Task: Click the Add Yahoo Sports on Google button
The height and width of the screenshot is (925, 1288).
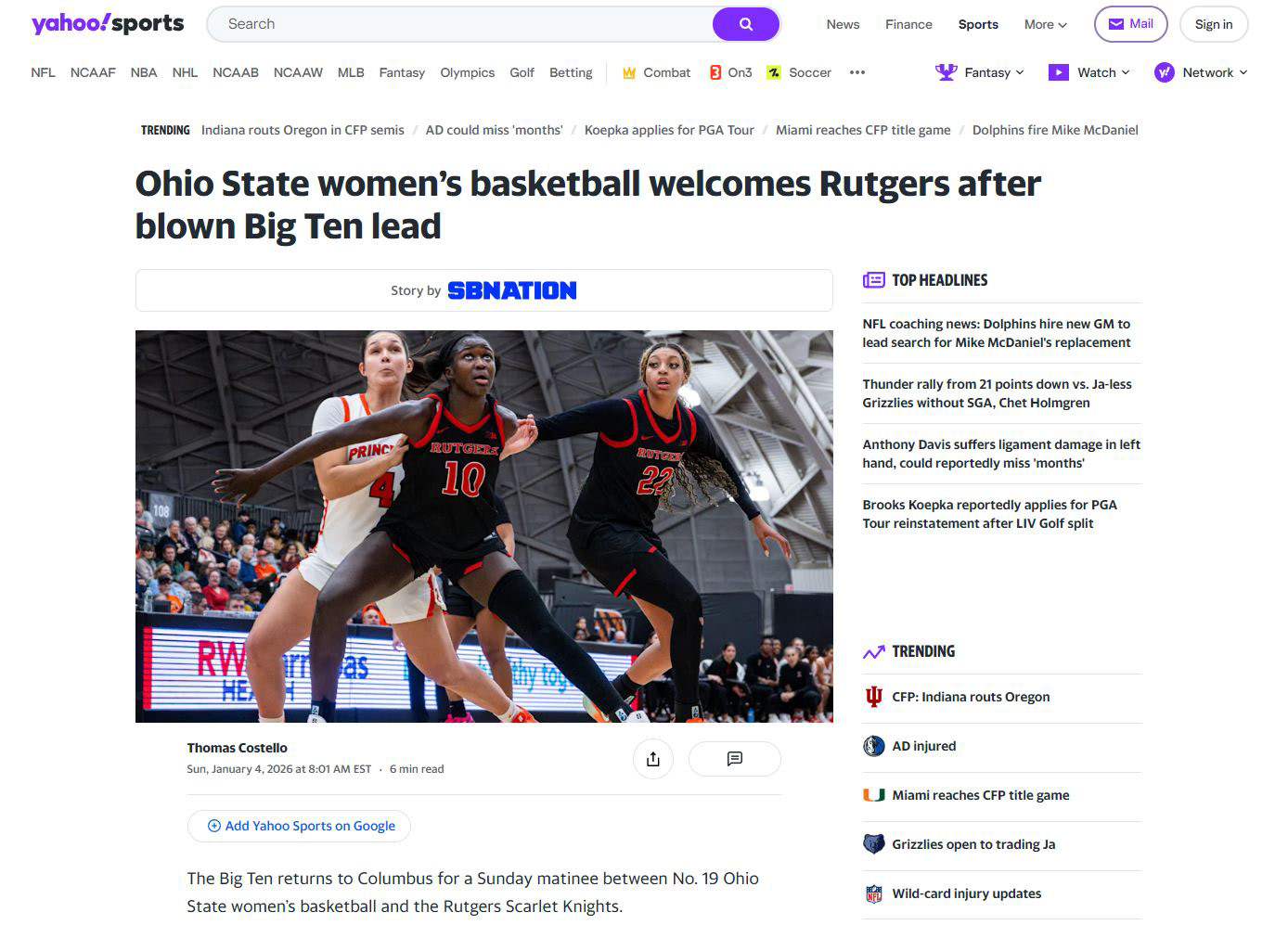Action: tap(299, 826)
